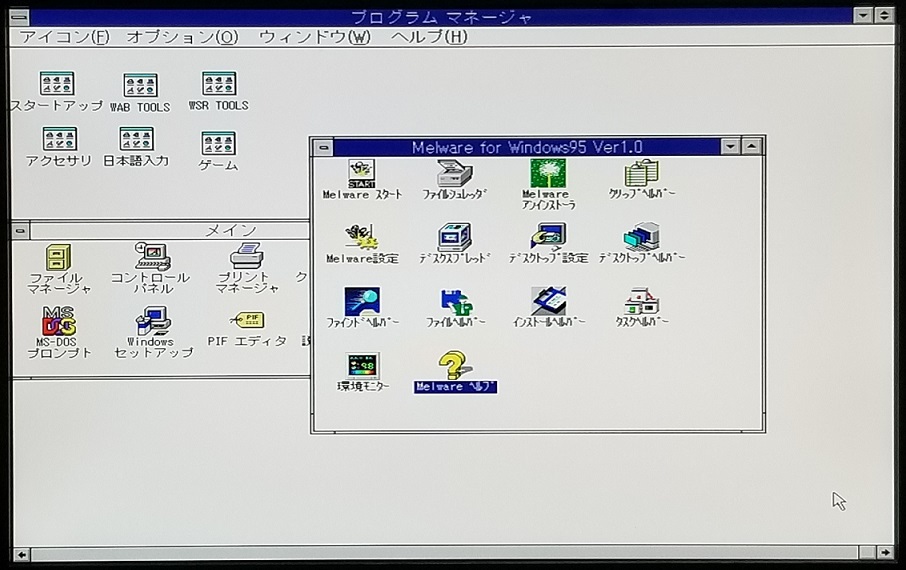Maximize the Melware for Windows95 window
Screen dimensions: 906x570
[x=751, y=147]
